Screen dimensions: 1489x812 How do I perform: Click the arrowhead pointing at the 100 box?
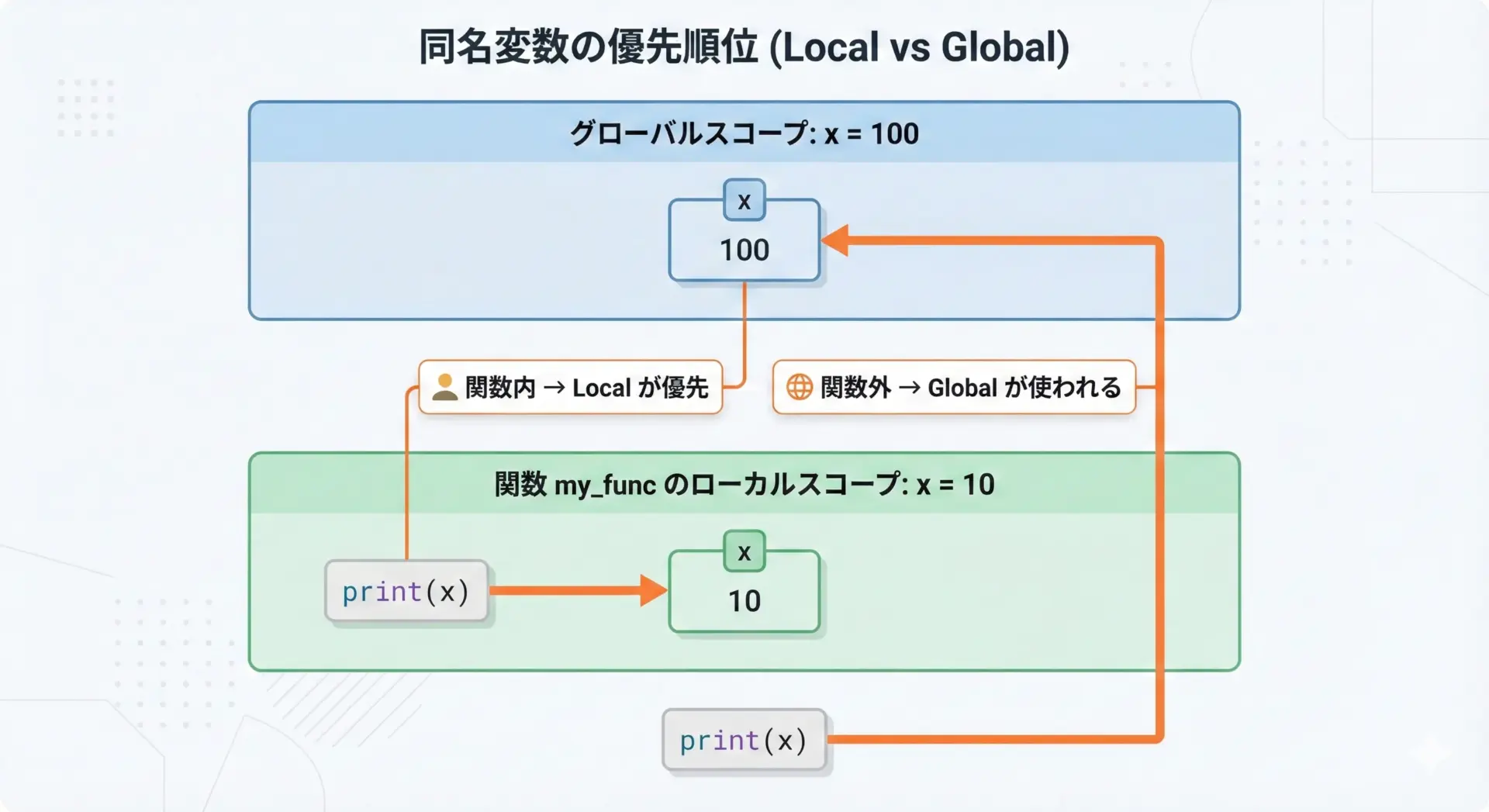(x=835, y=240)
